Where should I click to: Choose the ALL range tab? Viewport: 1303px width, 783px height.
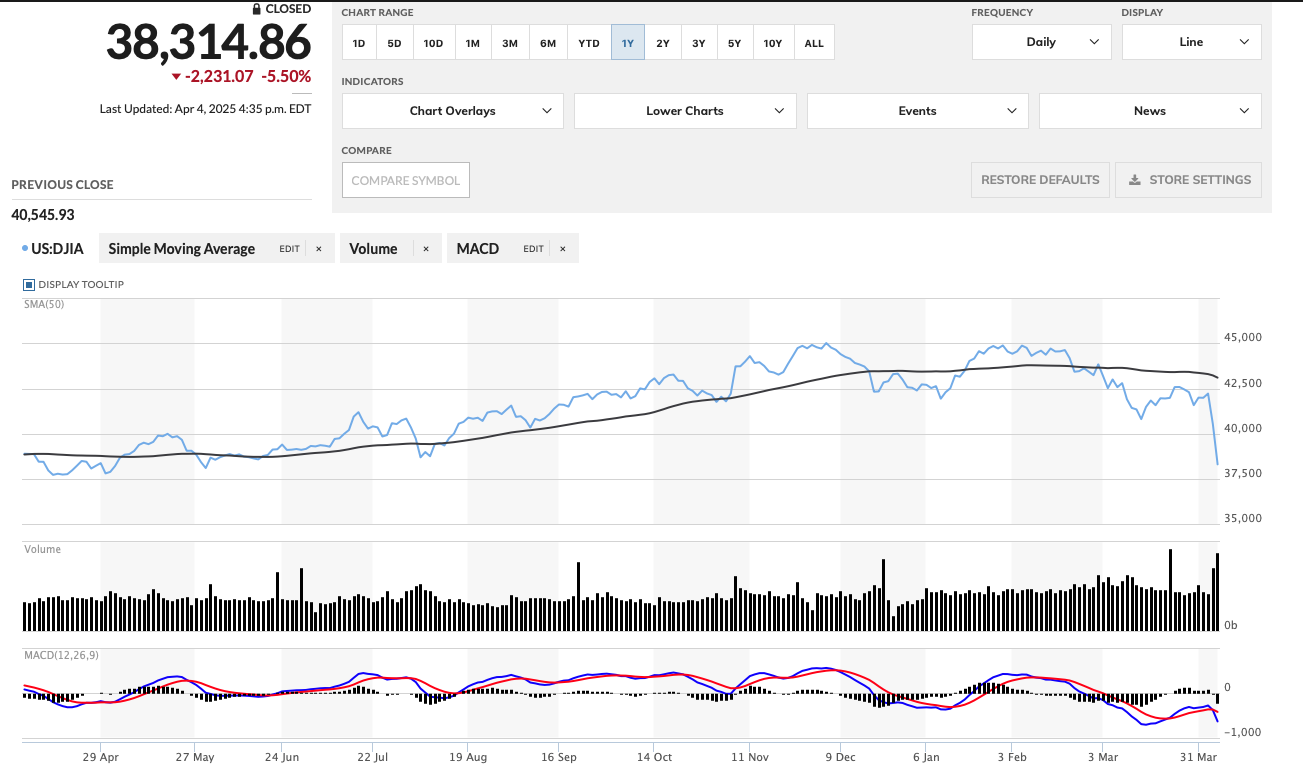tap(814, 43)
